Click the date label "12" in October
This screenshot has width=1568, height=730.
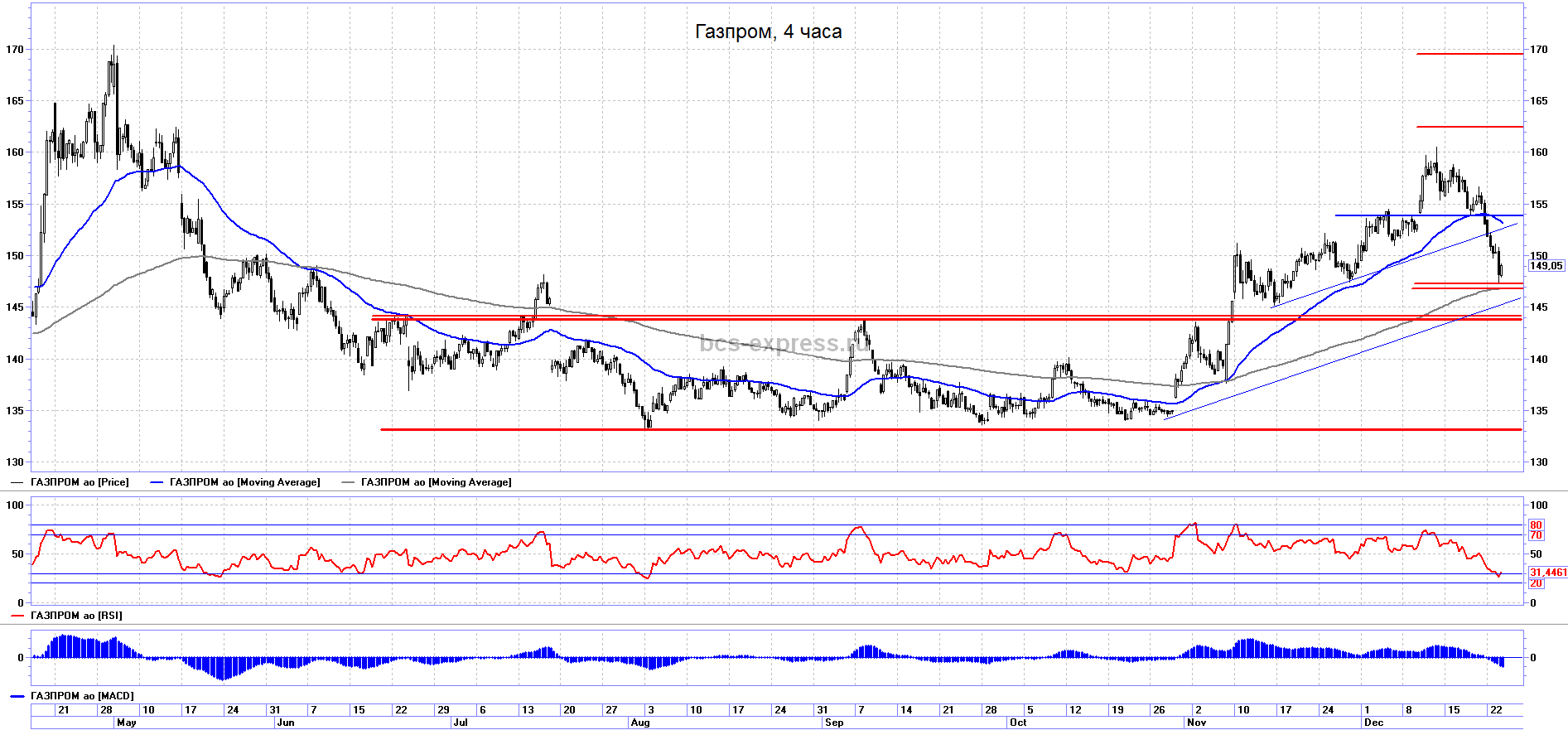pyautogui.click(x=1075, y=710)
